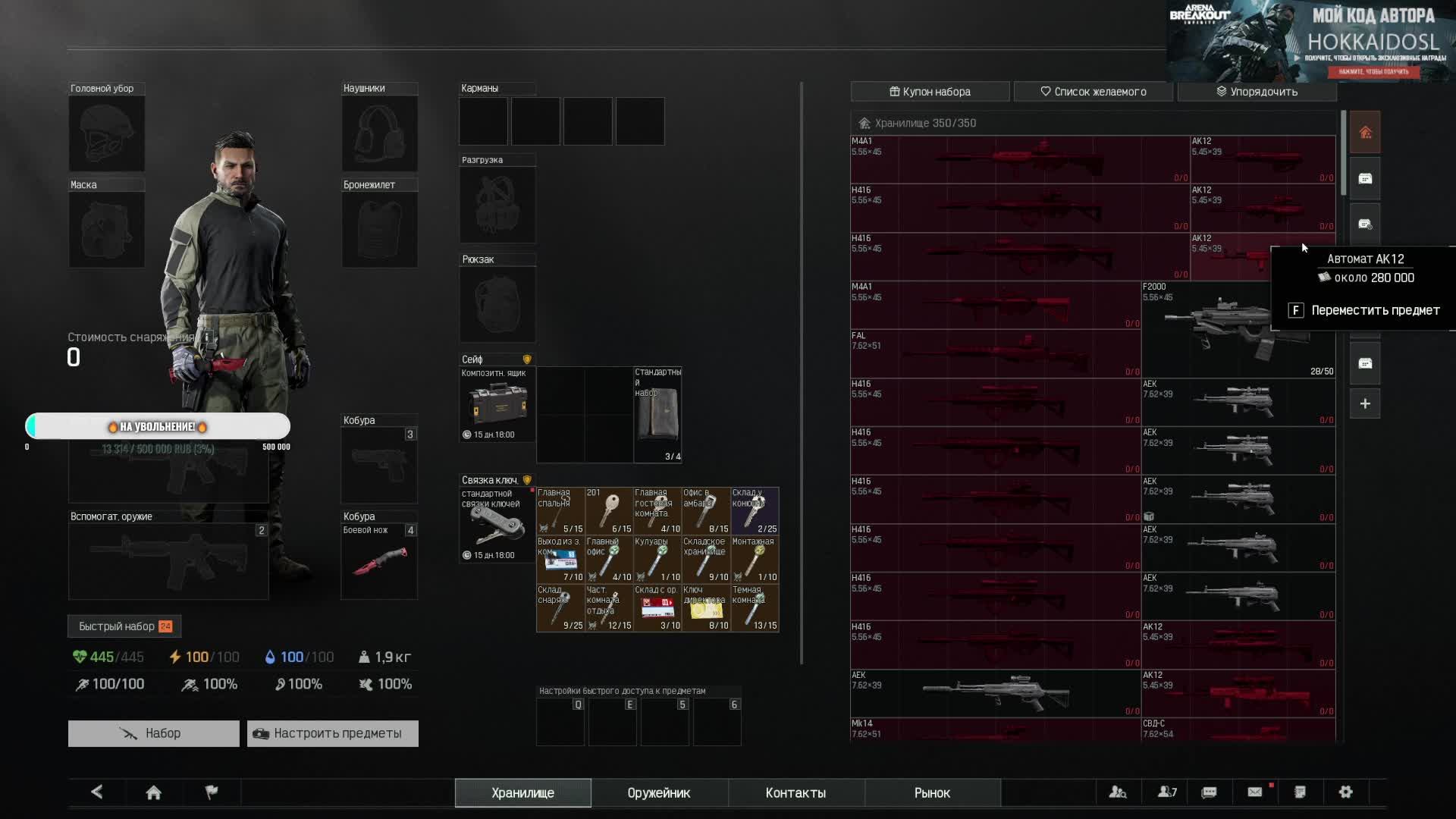Image resolution: width=1456 pixels, height=819 pixels.
Task: Switch to the Оружейник tab
Action: (x=658, y=793)
